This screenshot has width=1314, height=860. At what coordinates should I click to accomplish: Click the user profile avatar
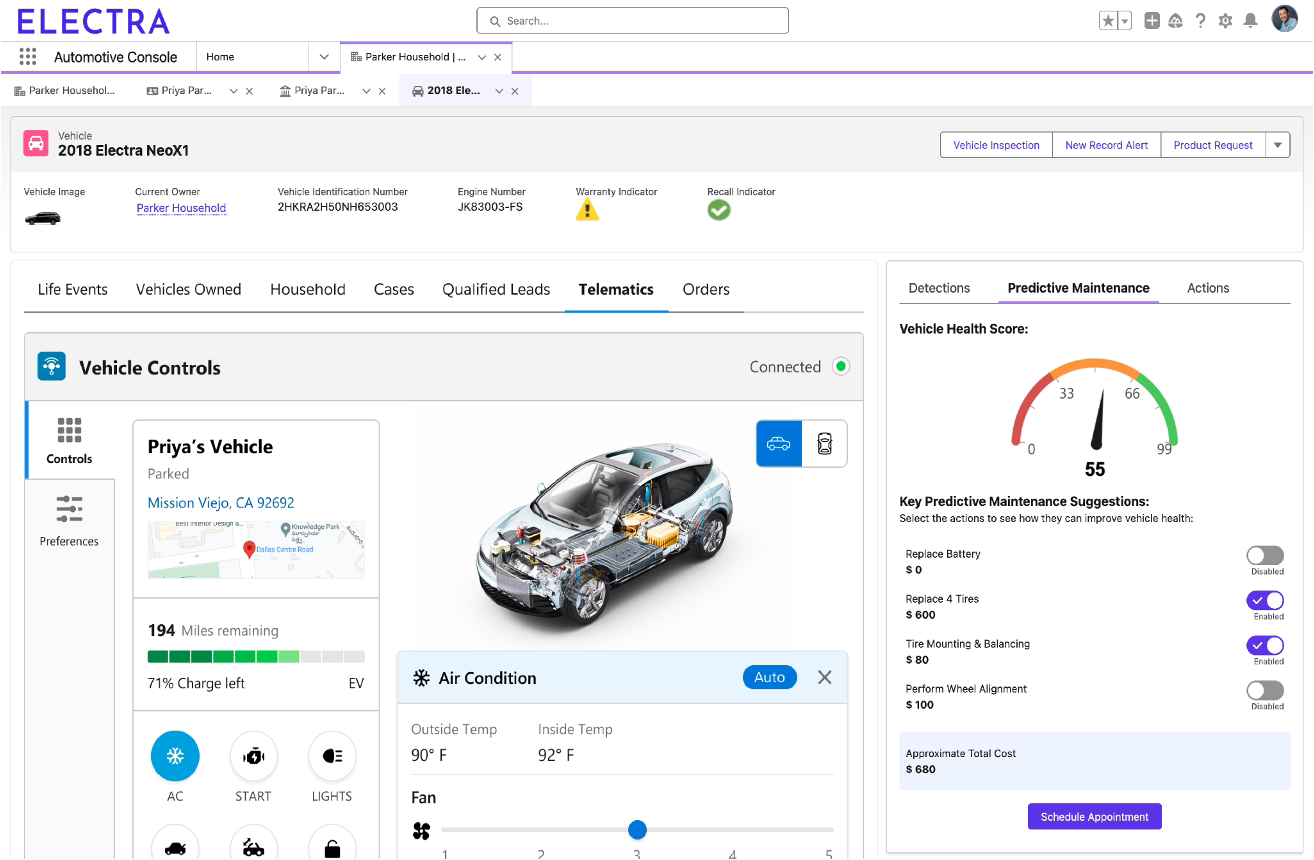pos(1284,19)
